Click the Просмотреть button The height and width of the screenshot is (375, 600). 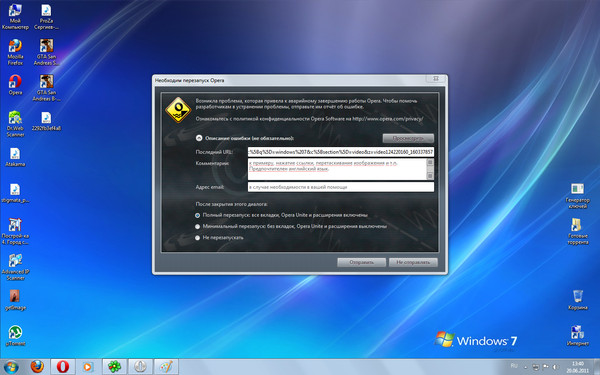[x=408, y=138]
